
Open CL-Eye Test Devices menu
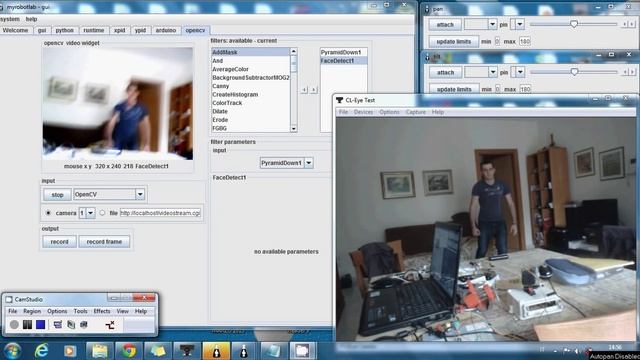[x=363, y=112]
